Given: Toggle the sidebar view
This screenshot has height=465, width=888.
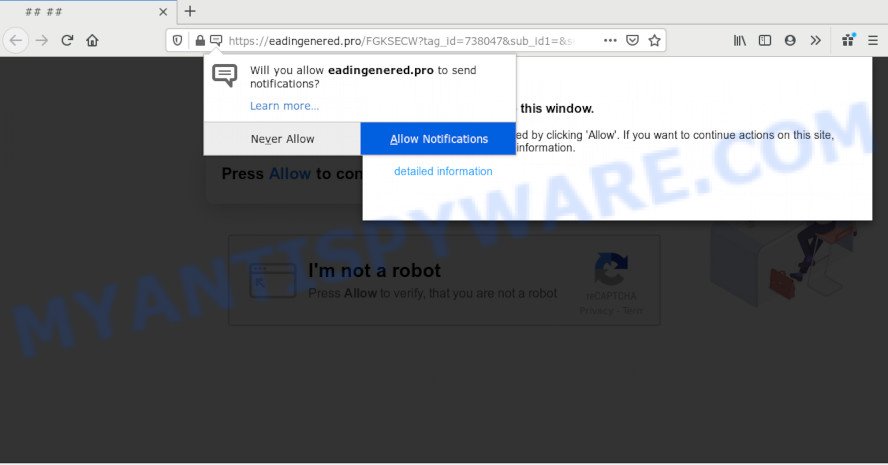Looking at the screenshot, I should [x=765, y=41].
